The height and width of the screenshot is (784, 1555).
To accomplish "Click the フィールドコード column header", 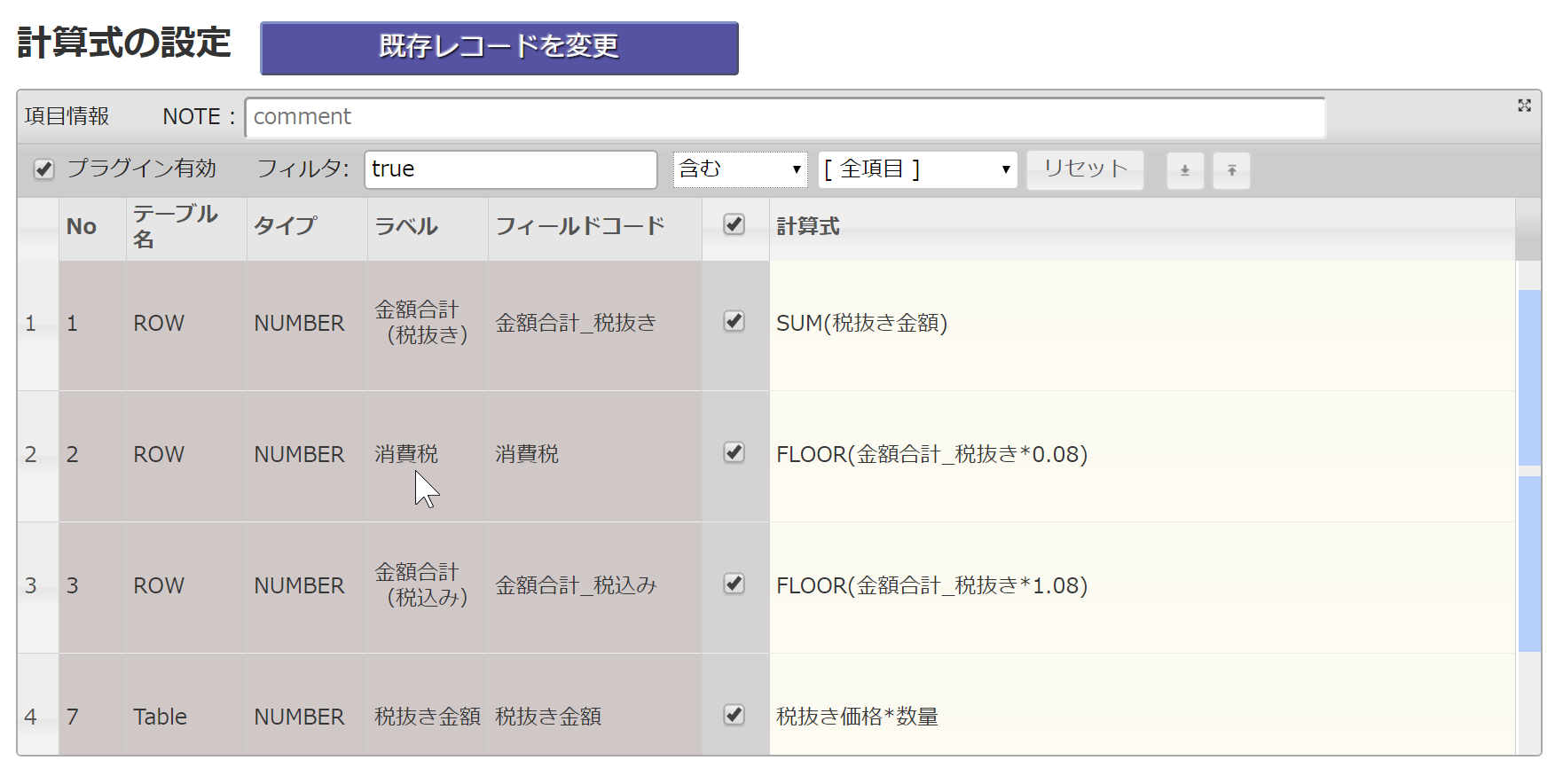I will [580, 226].
